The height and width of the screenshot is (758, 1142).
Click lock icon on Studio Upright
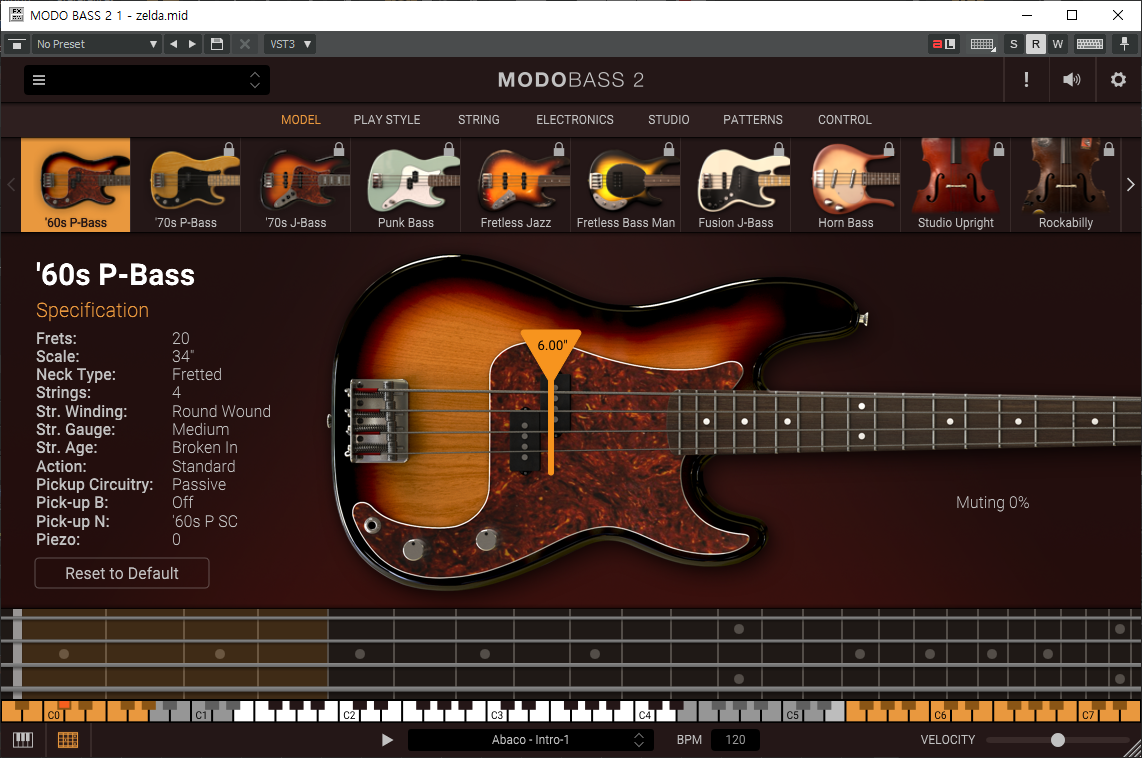[999, 149]
